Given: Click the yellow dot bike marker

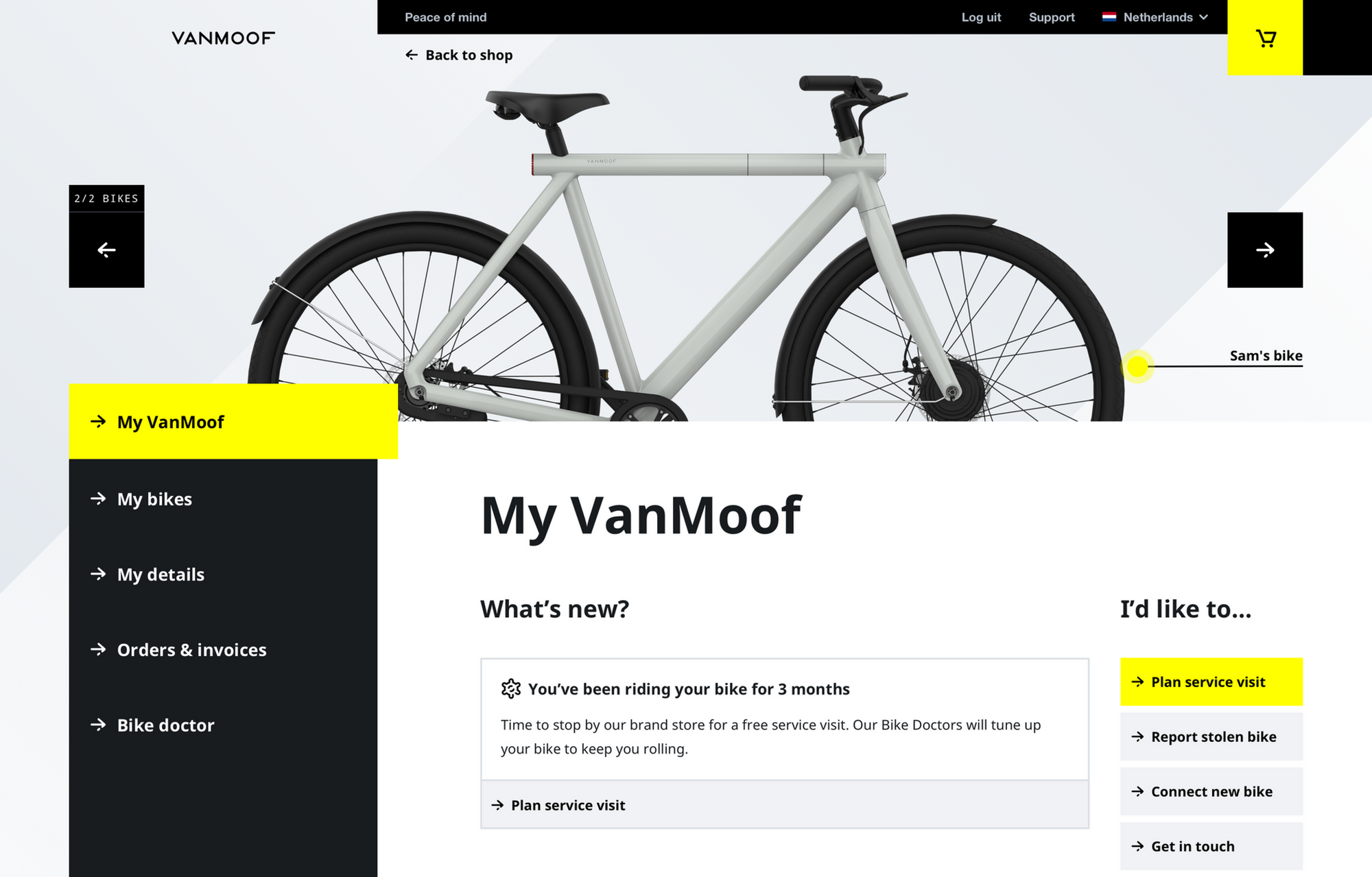Looking at the screenshot, I should click(1137, 366).
